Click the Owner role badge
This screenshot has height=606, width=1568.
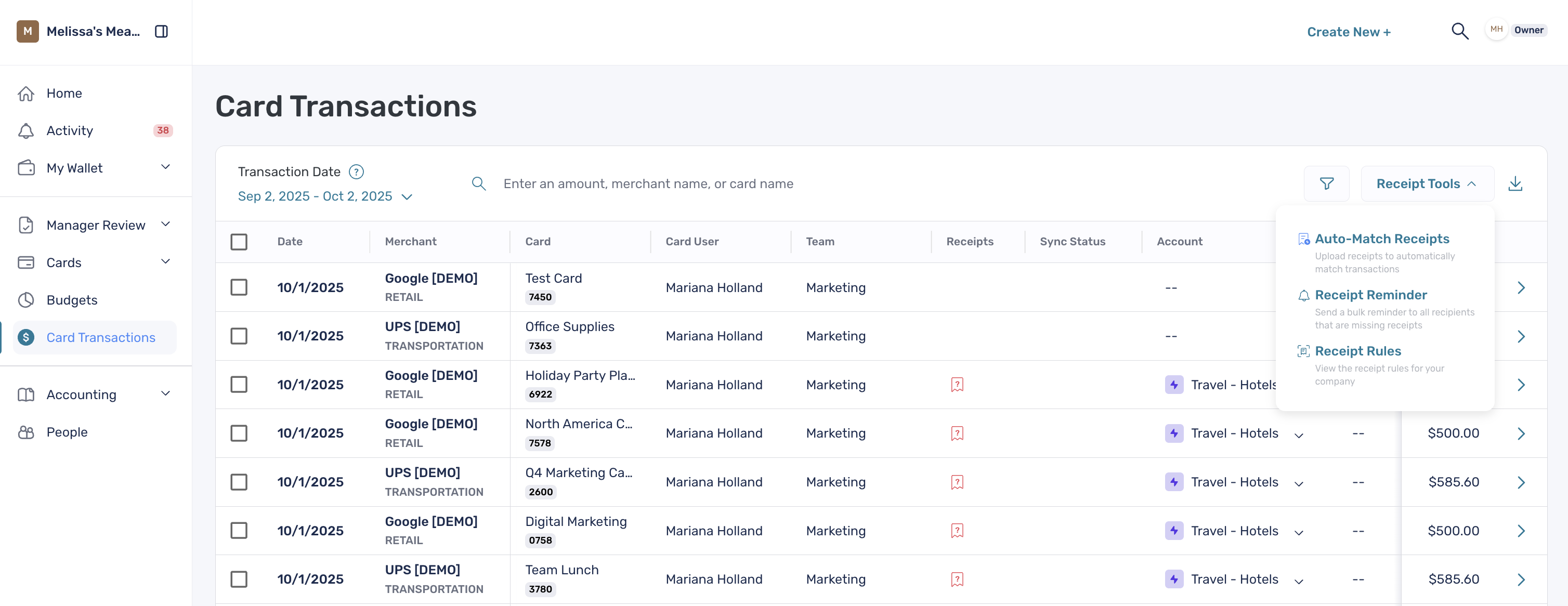pos(1528,30)
